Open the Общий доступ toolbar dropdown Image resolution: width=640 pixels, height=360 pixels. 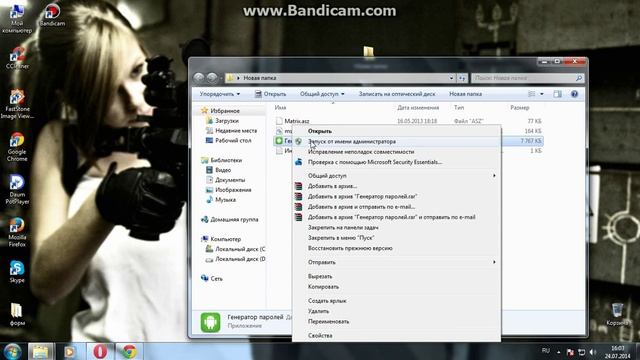coord(322,94)
